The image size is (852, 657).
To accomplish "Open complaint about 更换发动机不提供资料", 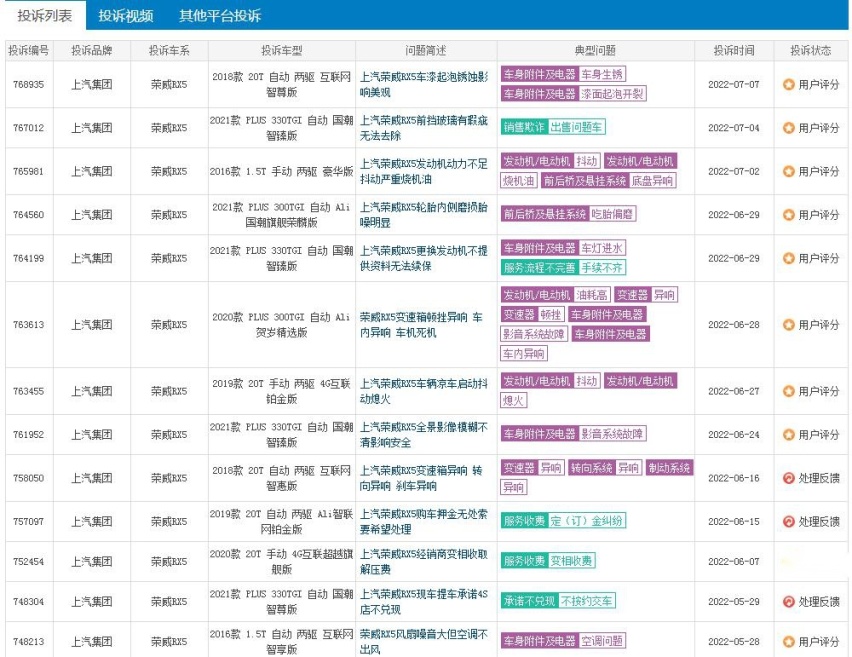I will 424,258.
